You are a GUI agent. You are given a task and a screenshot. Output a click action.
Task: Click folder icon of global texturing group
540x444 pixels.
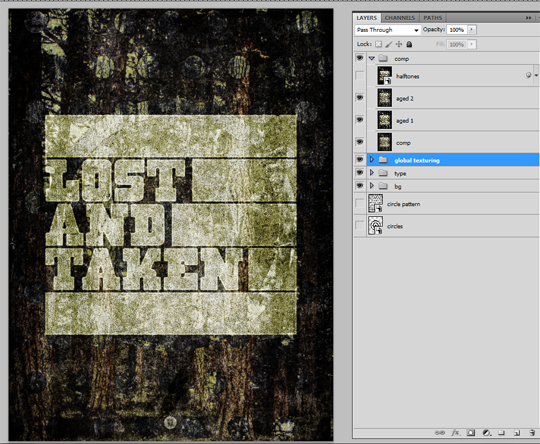pos(383,160)
